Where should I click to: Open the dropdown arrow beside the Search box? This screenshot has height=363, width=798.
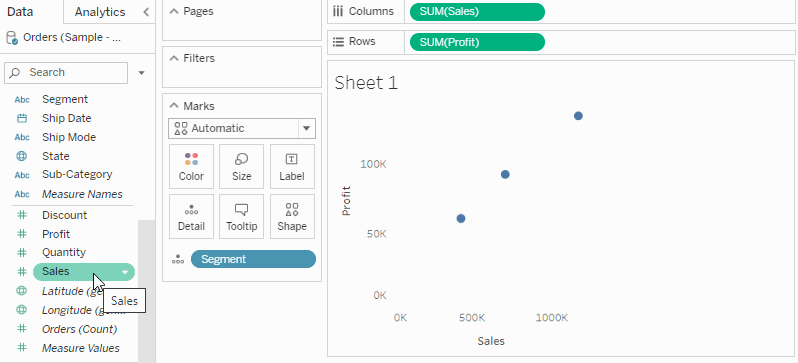tap(141, 73)
